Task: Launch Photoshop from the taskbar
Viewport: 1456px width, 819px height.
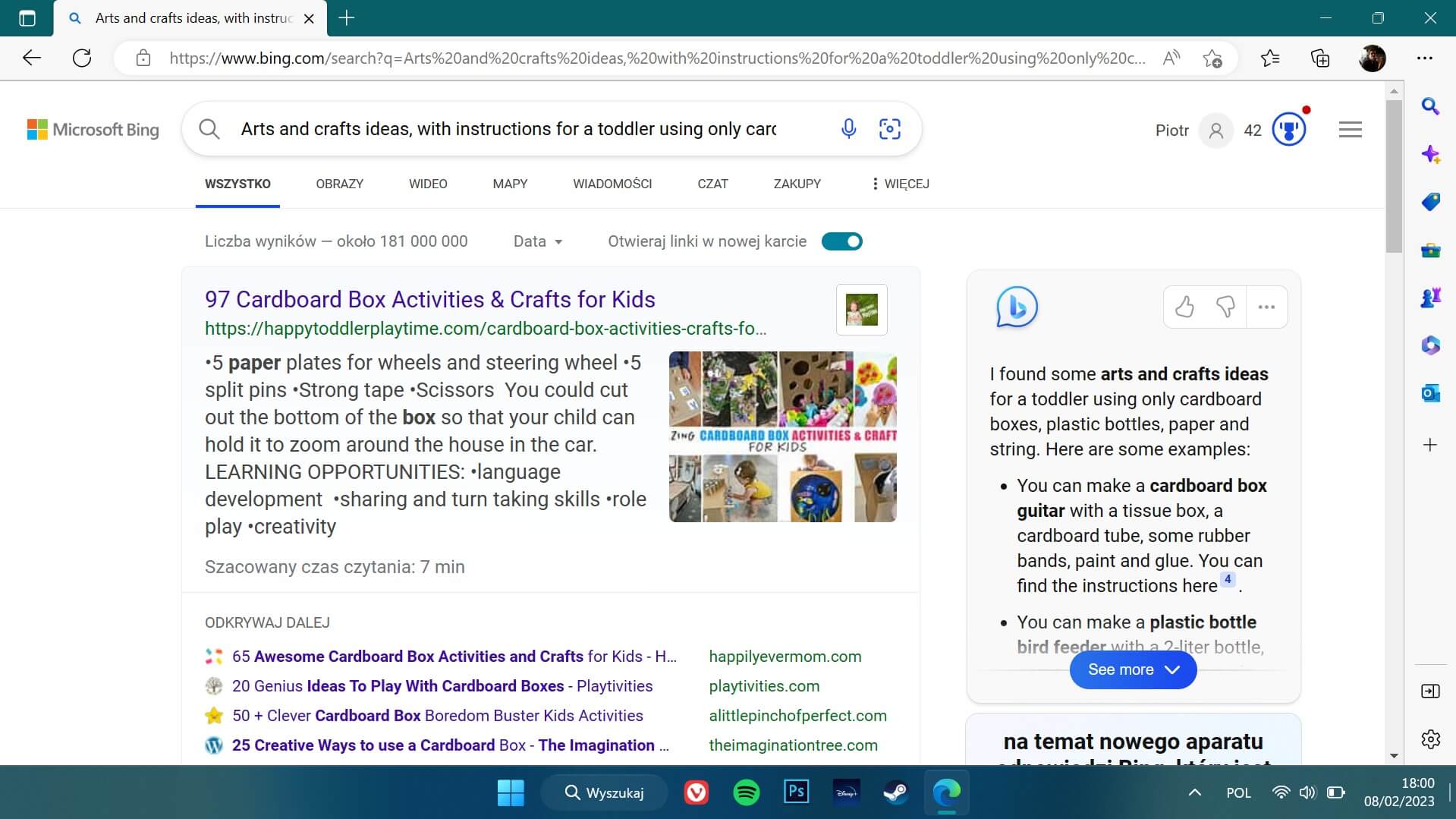Action: [795, 792]
